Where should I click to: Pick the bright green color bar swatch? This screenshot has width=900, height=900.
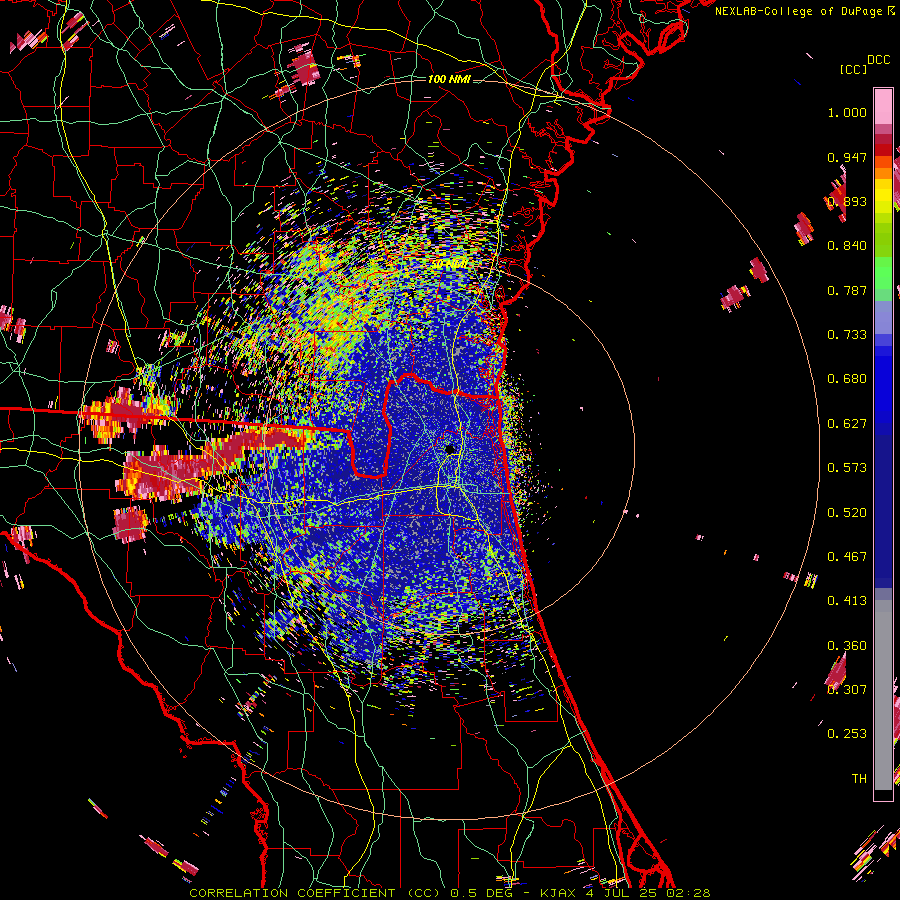883,273
